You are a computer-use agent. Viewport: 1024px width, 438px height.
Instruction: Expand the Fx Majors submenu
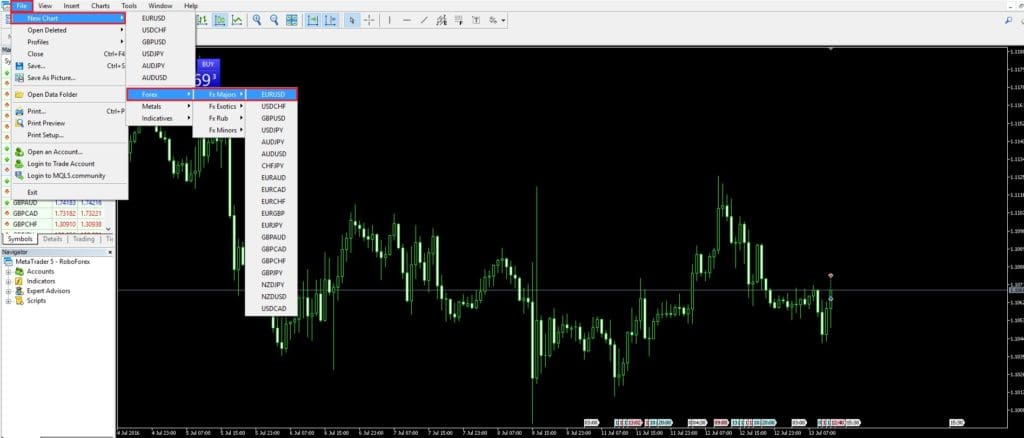click(x=219, y=95)
